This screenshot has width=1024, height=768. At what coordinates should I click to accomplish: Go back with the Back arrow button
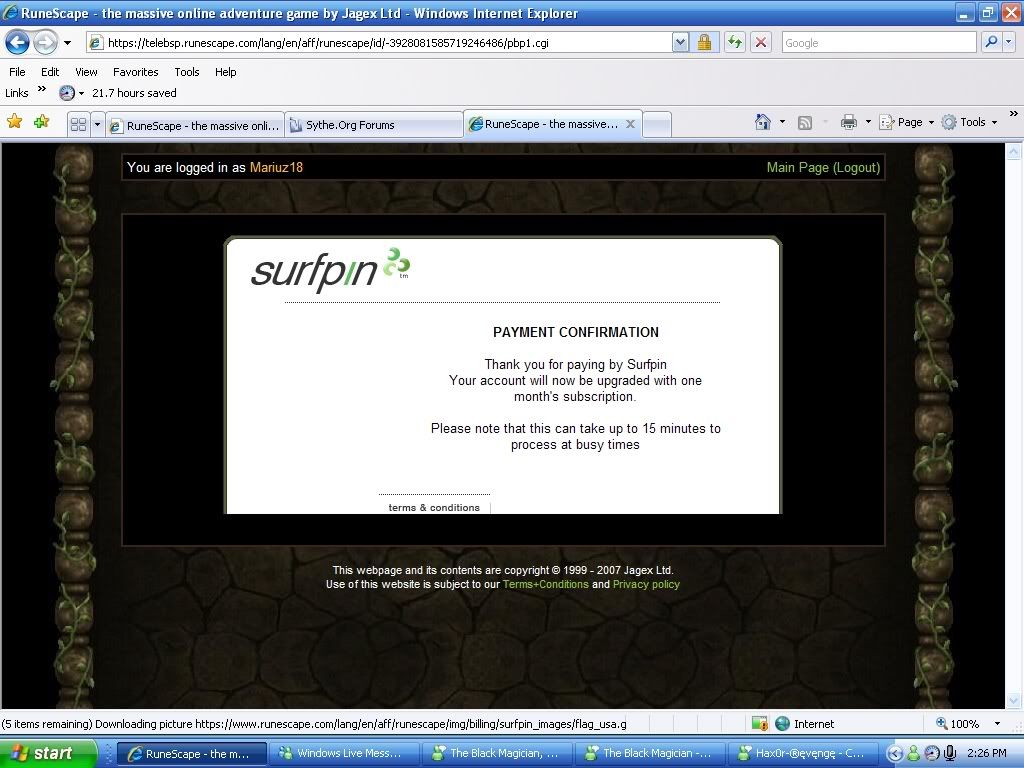point(18,43)
